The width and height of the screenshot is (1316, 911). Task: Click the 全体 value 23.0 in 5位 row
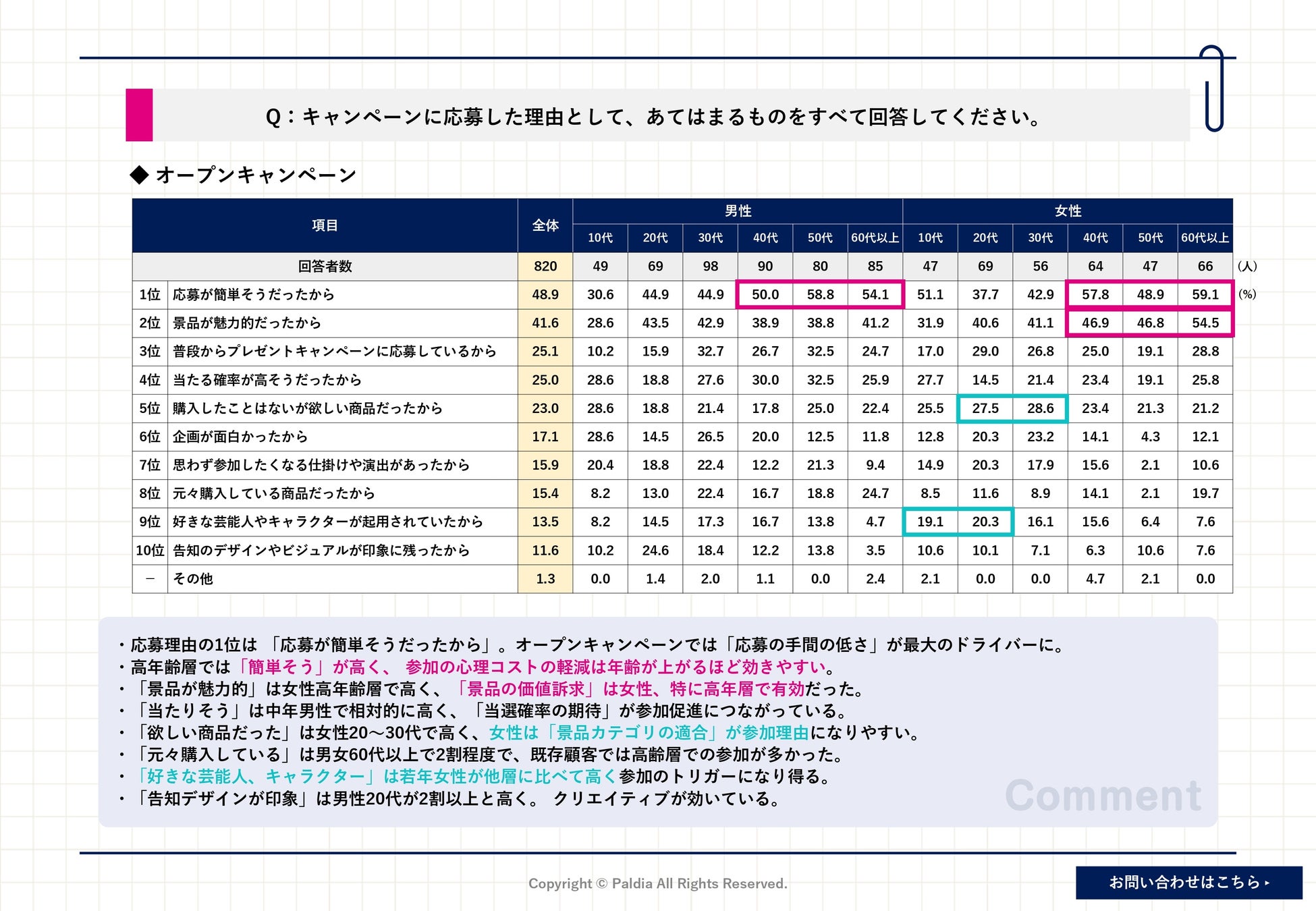click(x=545, y=408)
